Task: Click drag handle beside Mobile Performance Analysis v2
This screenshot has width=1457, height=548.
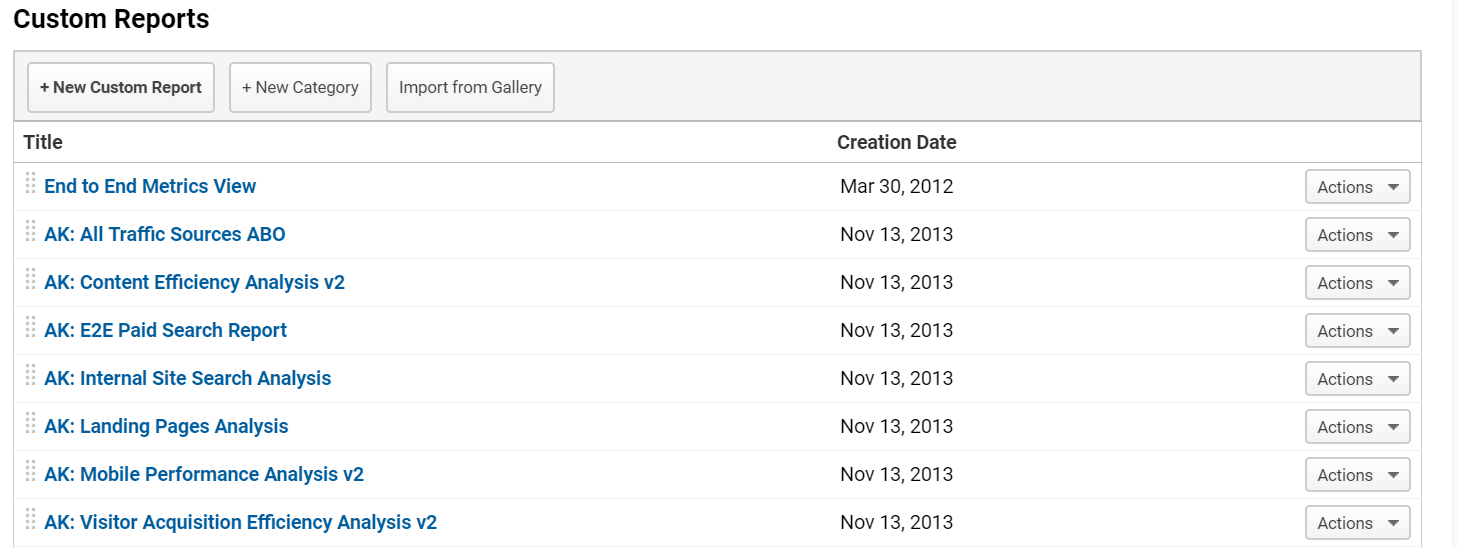Action: coord(30,472)
